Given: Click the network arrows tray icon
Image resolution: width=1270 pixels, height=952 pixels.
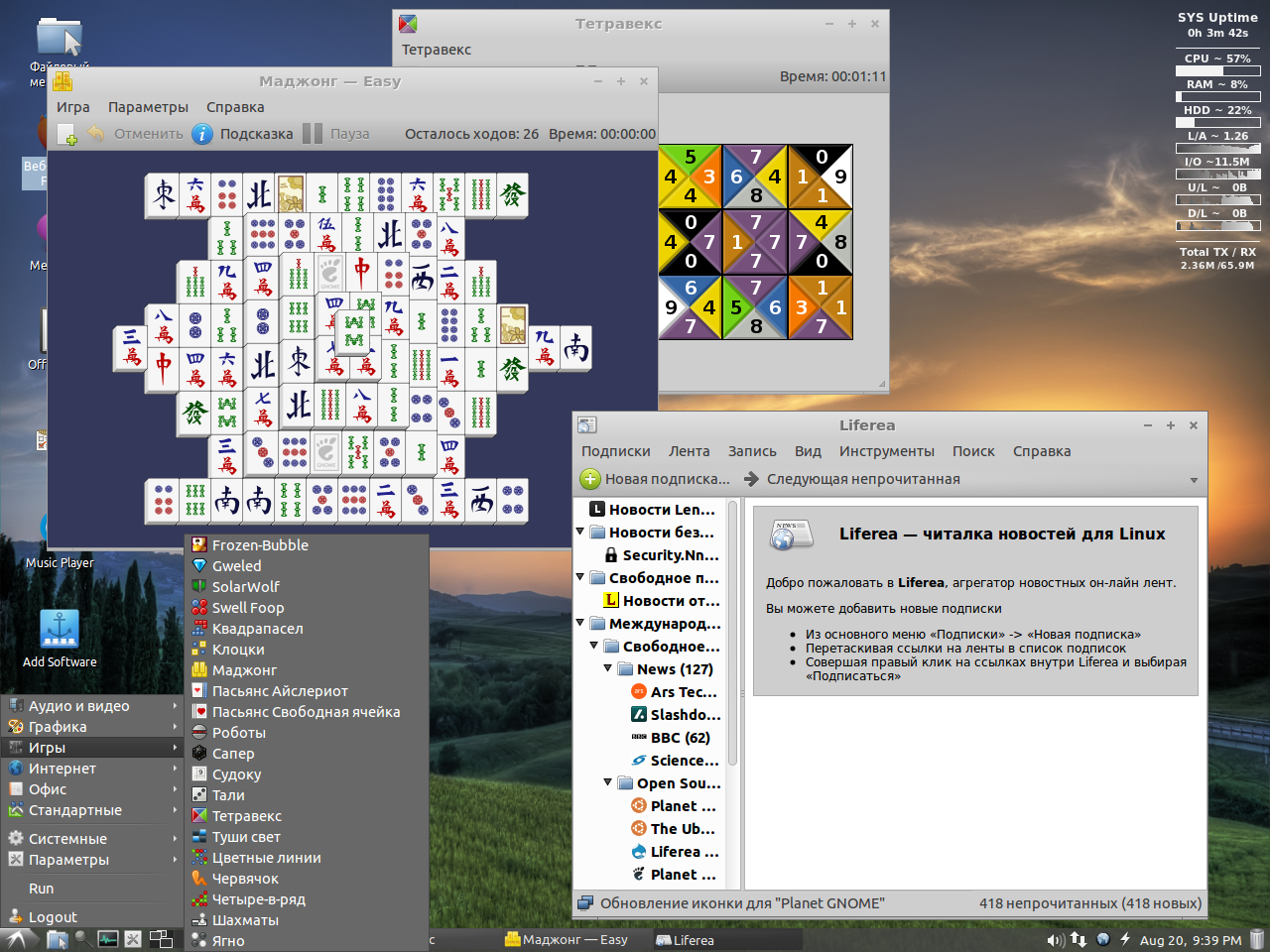Looking at the screenshot, I should (1079, 940).
